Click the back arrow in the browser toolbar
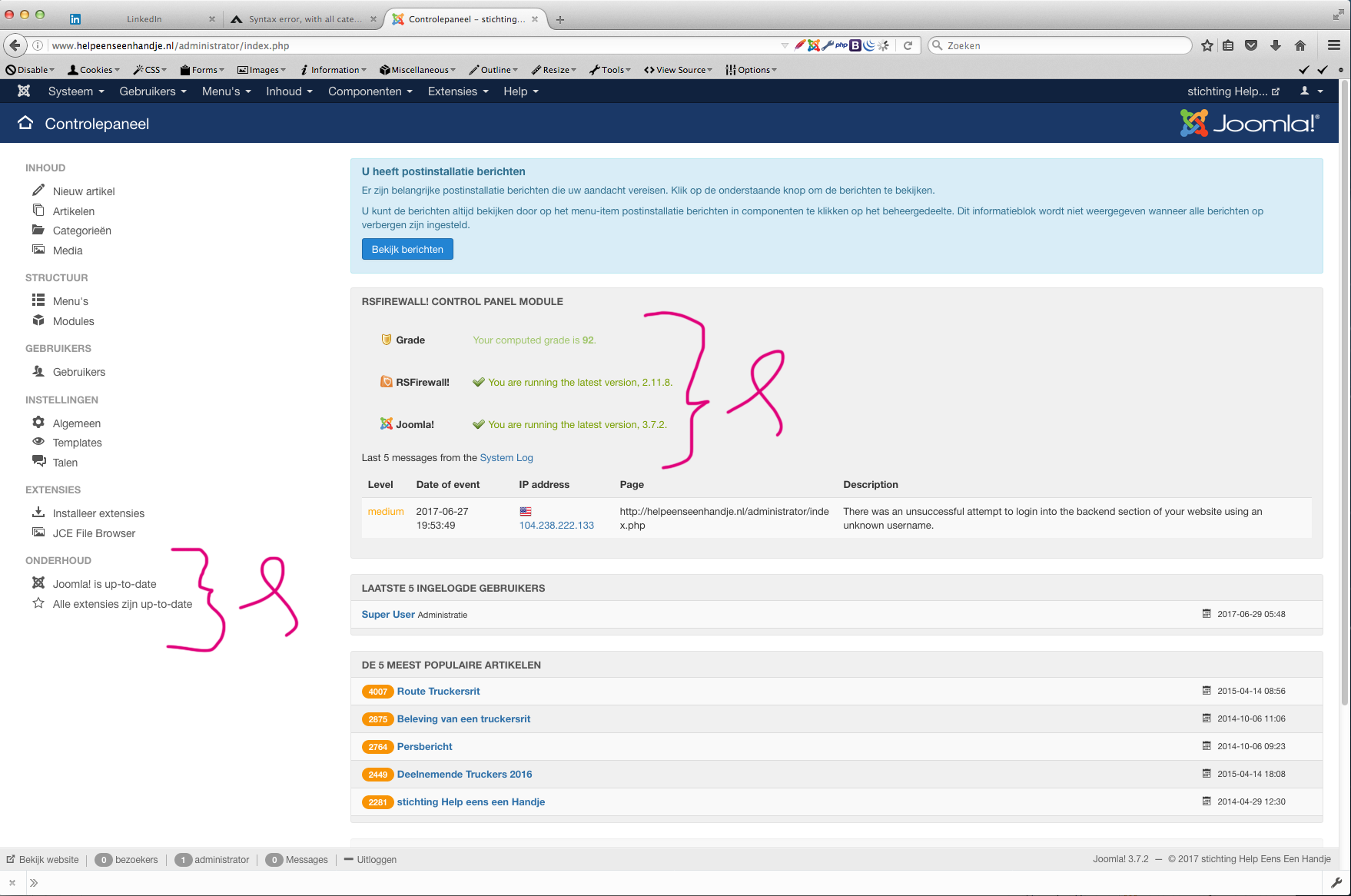This screenshot has width=1351, height=896. [15, 45]
